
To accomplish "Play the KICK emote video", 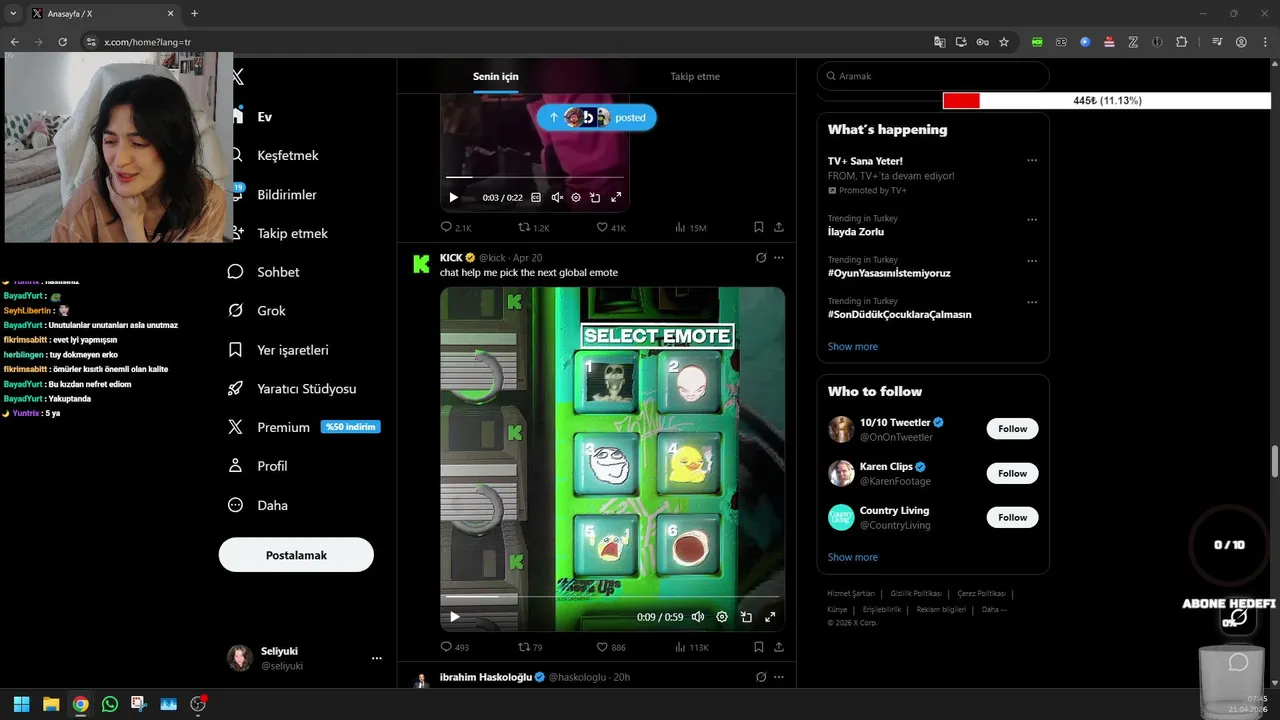I will click(455, 617).
